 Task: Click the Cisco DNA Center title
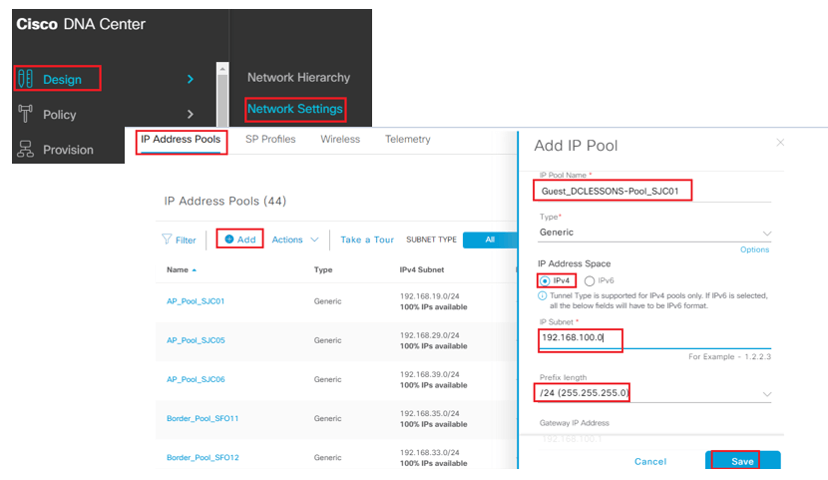click(81, 24)
